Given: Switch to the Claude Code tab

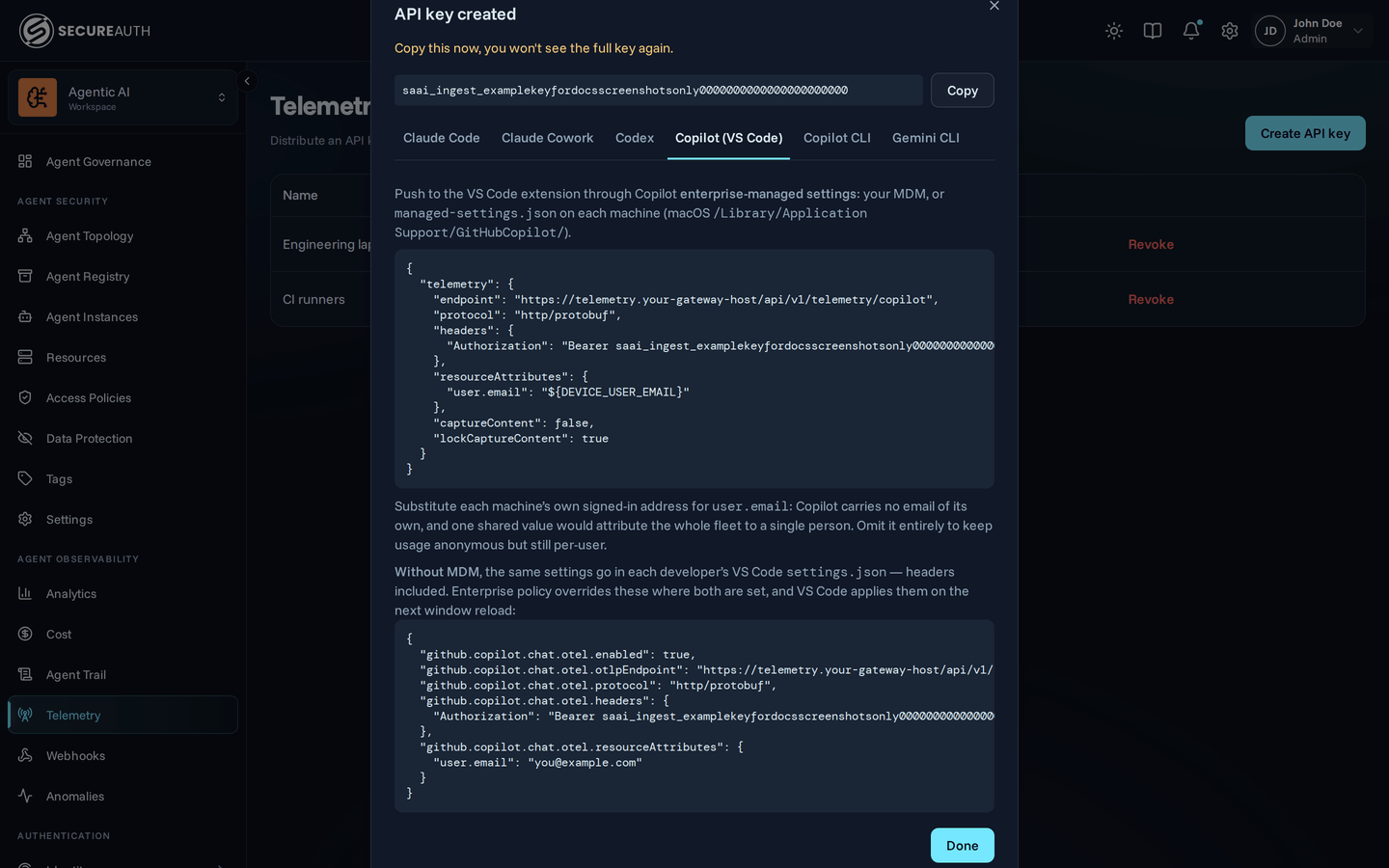Looking at the screenshot, I should 441,138.
